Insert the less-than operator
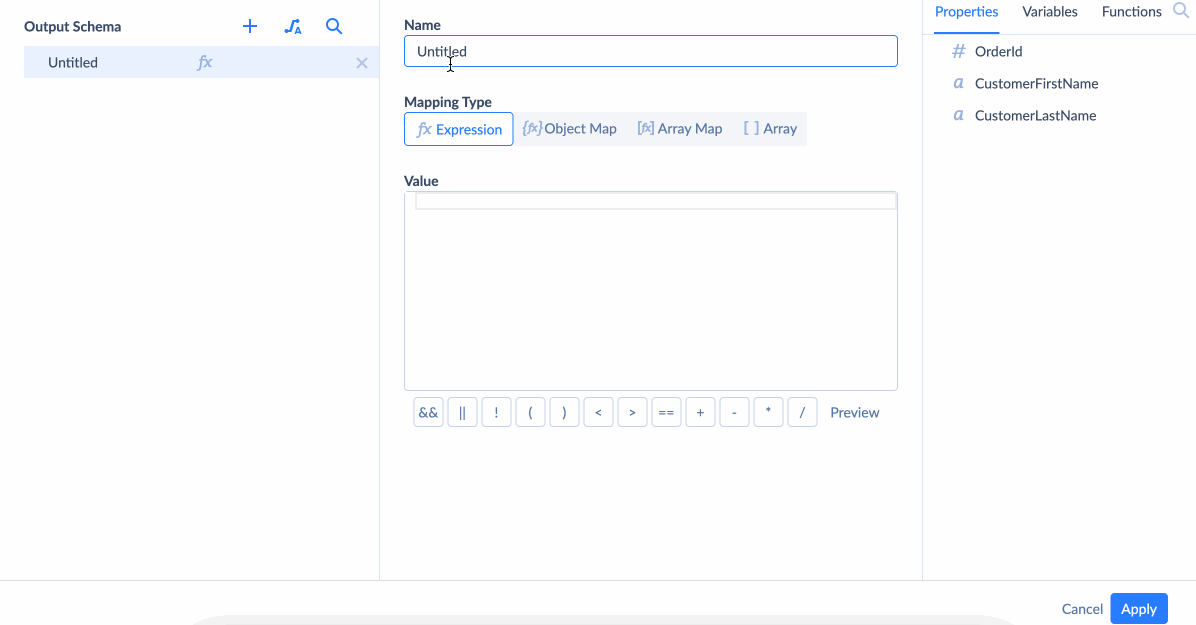The width and height of the screenshot is (1196, 625). (x=598, y=413)
